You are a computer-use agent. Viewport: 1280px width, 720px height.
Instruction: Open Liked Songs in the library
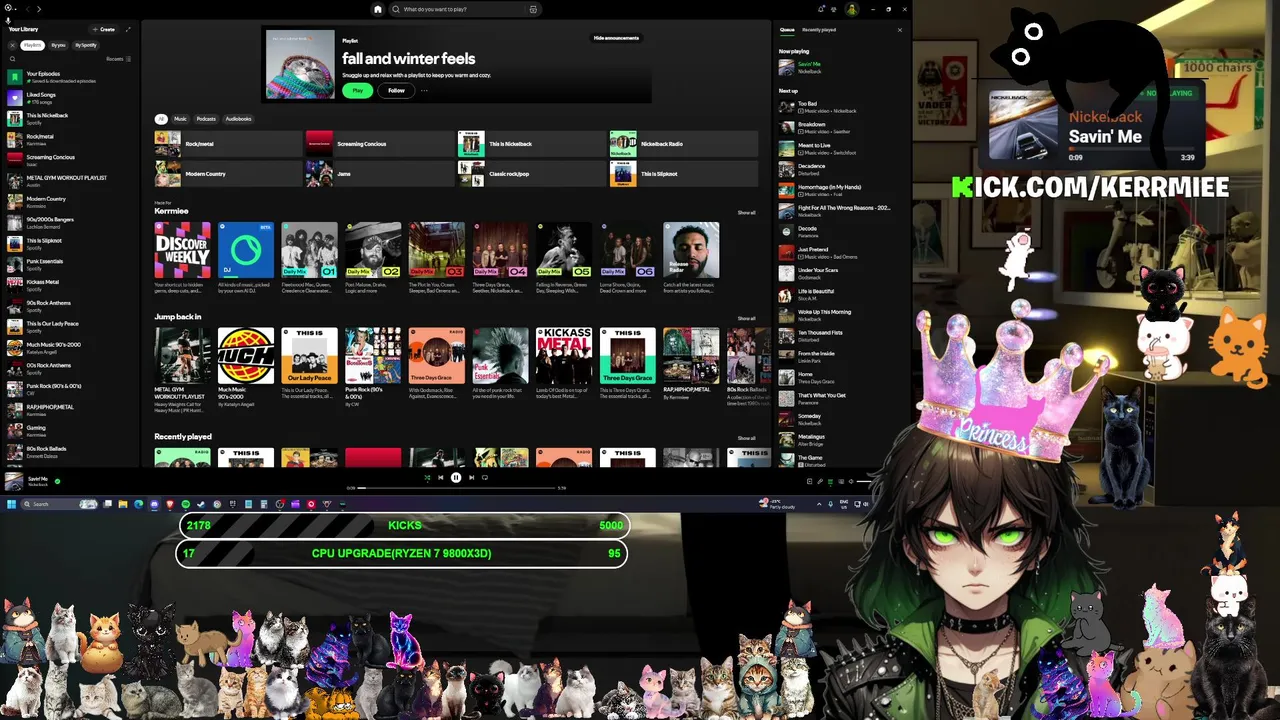pyautogui.click(x=70, y=98)
